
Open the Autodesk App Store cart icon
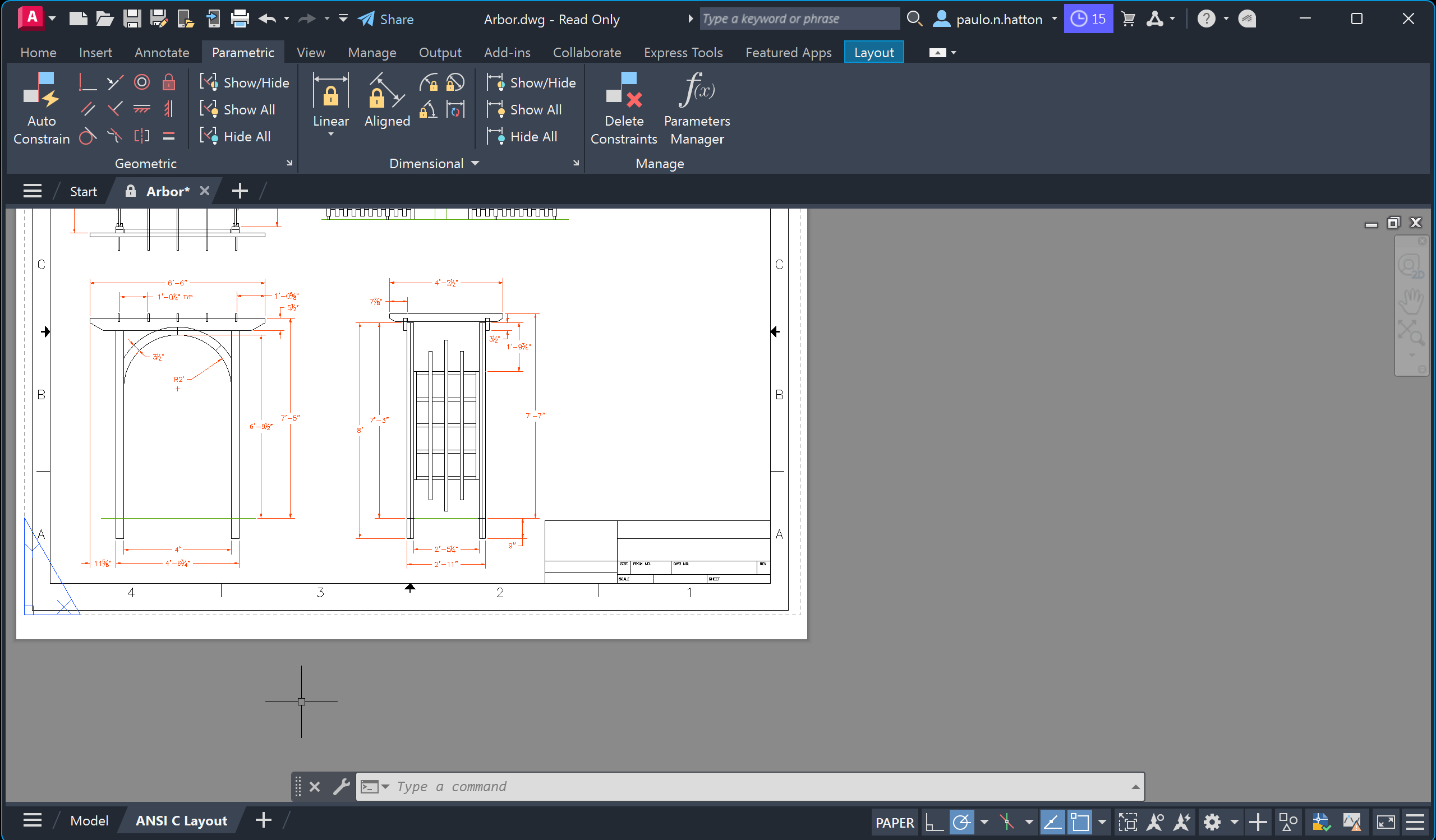click(x=1127, y=19)
